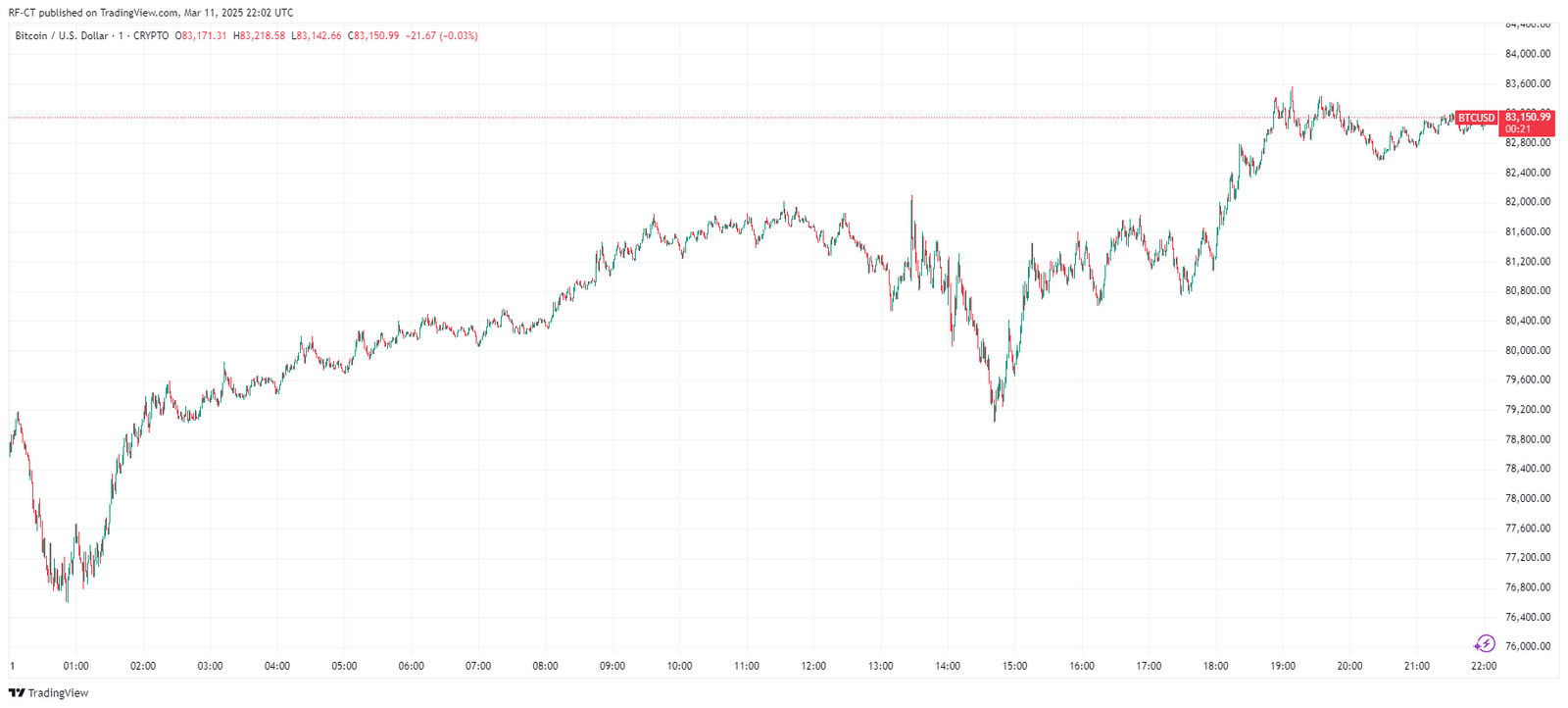This screenshot has width=1568, height=708.
Task: Click the 22:00 time axis label
Action: coord(1484,666)
